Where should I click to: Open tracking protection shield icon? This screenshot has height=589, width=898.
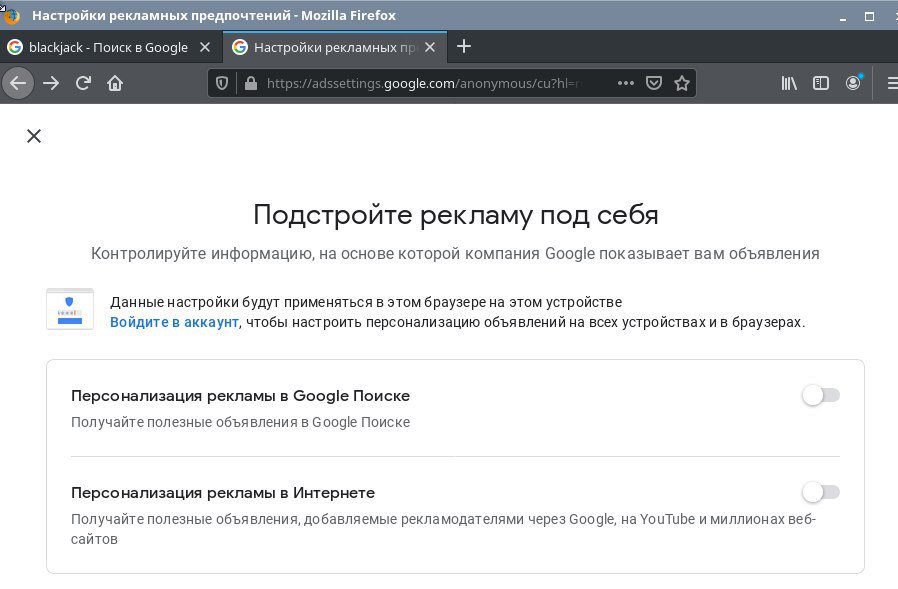coord(222,84)
